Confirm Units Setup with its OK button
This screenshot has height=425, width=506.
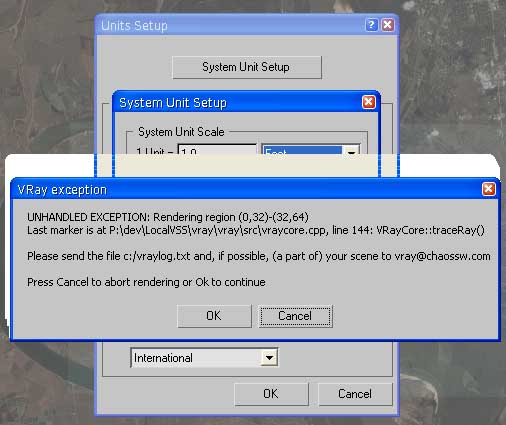(271, 394)
